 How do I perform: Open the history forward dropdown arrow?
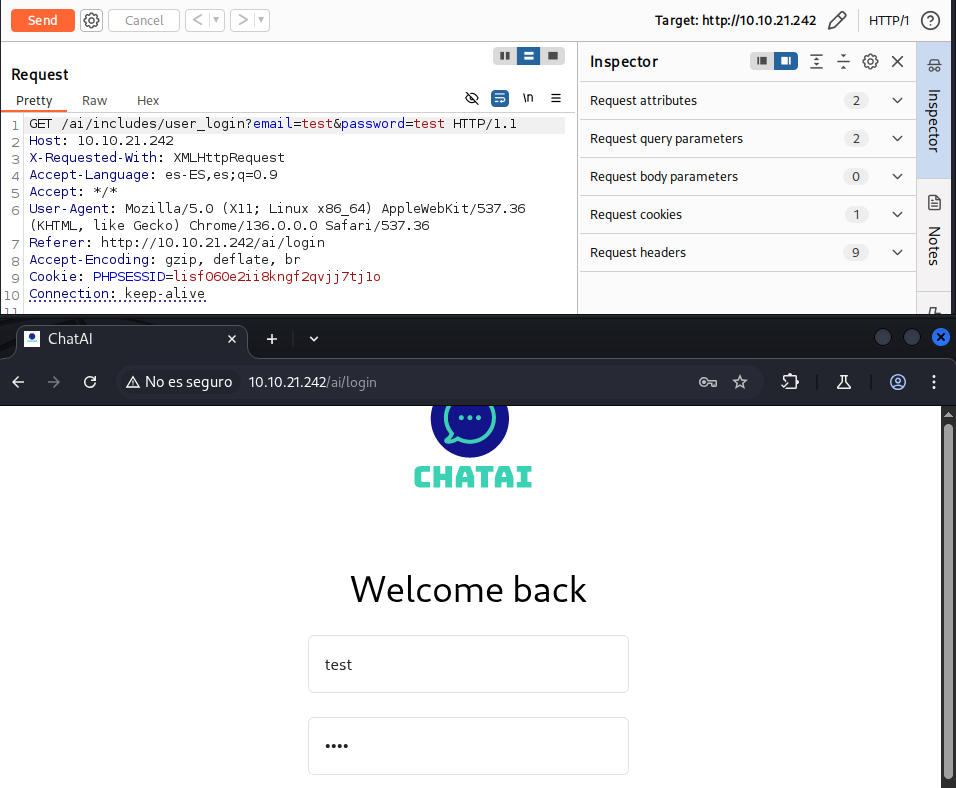pyautogui.click(x=261, y=20)
